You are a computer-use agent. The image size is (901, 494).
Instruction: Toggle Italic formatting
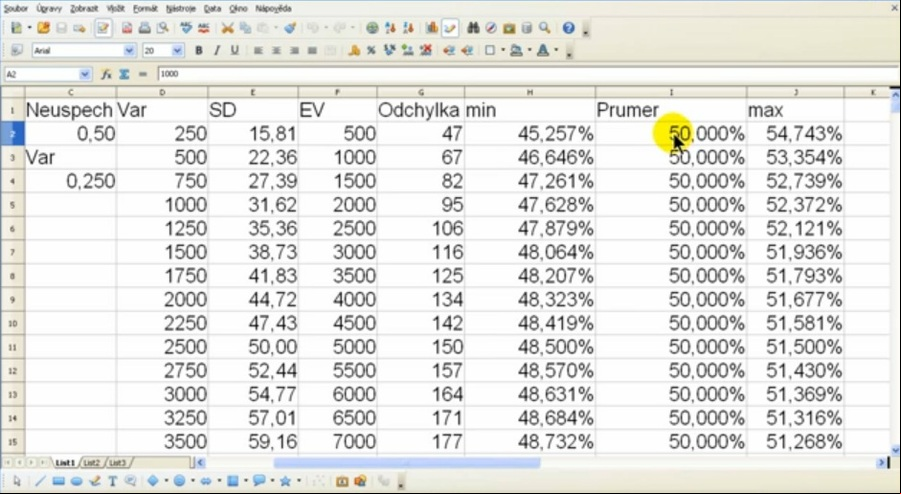(x=217, y=51)
